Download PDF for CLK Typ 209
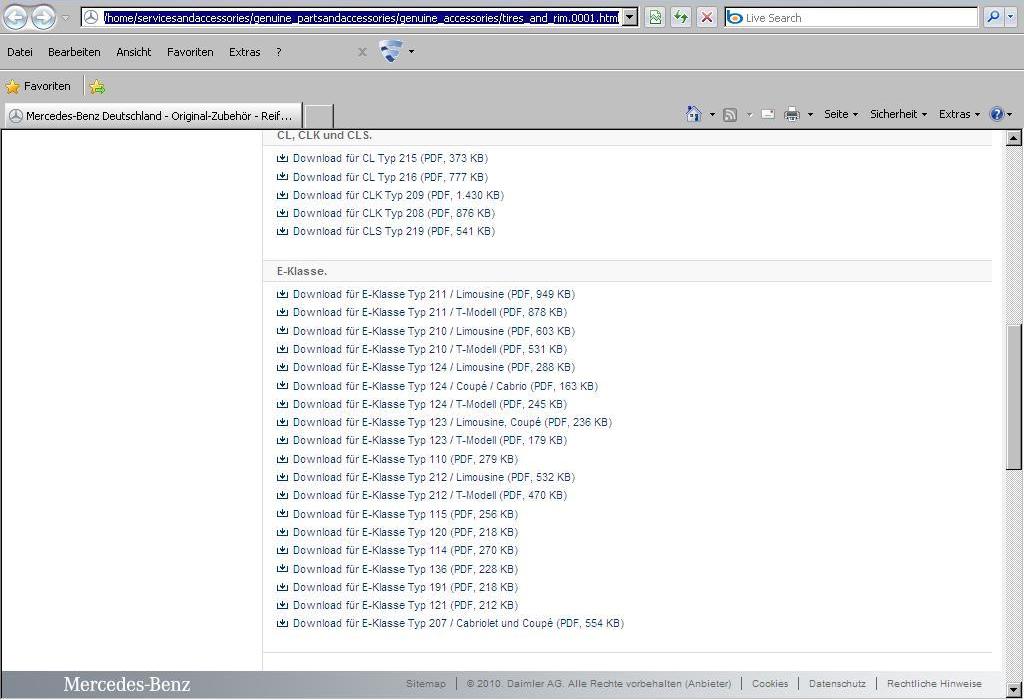1024x700 pixels. click(398, 195)
